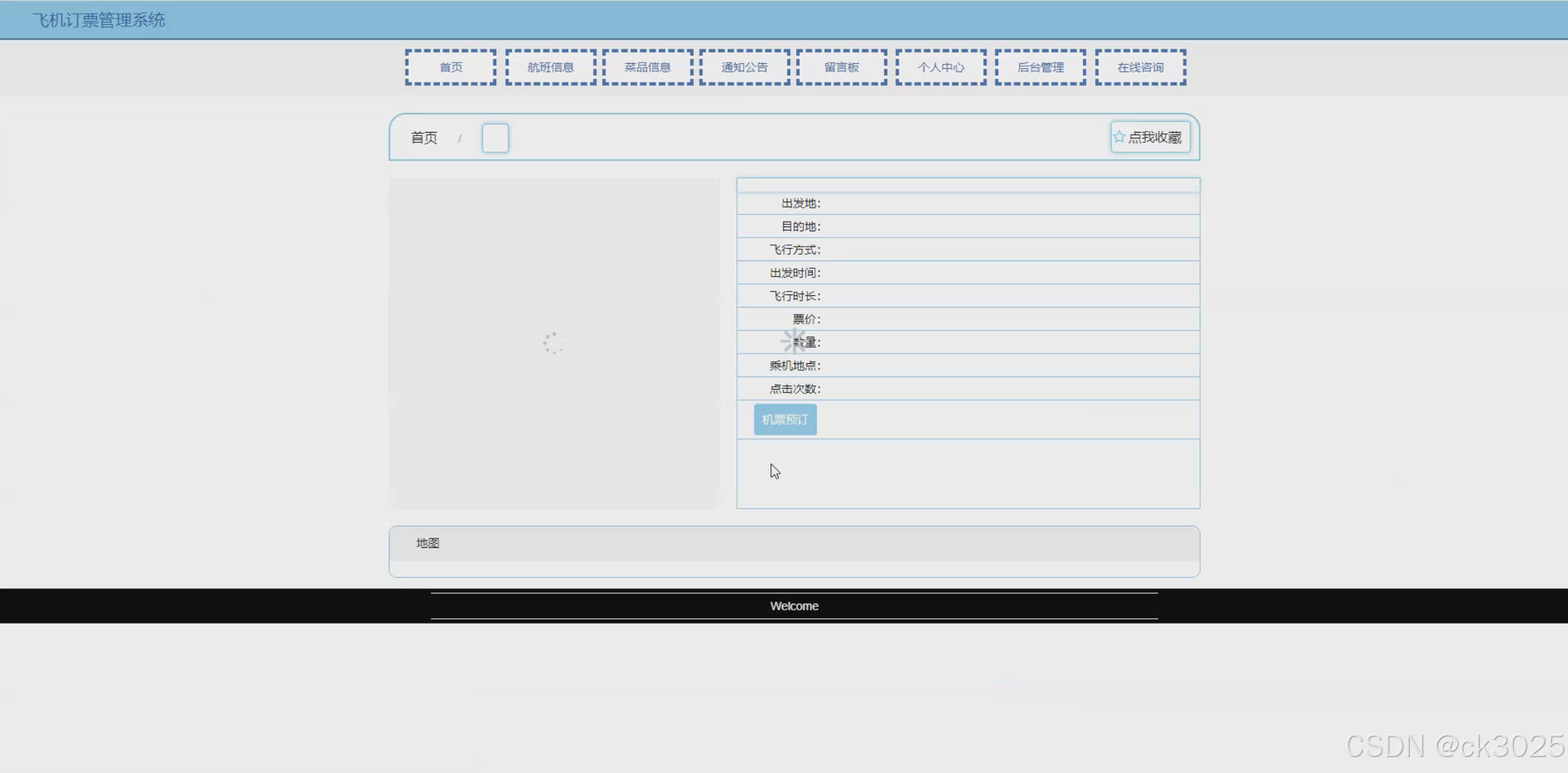Click the 飞机订票管理系统 site title
This screenshot has height=773, width=1568.
pyautogui.click(x=99, y=20)
